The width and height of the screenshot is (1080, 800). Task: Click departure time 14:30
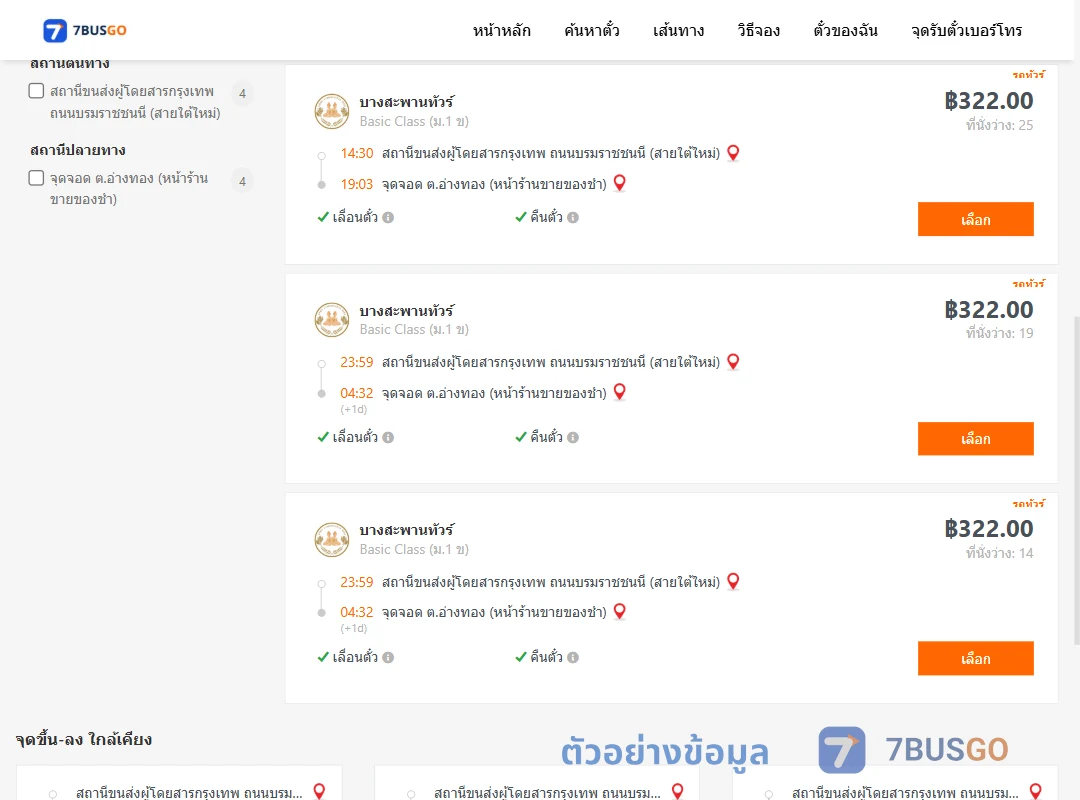click(357, 153)
